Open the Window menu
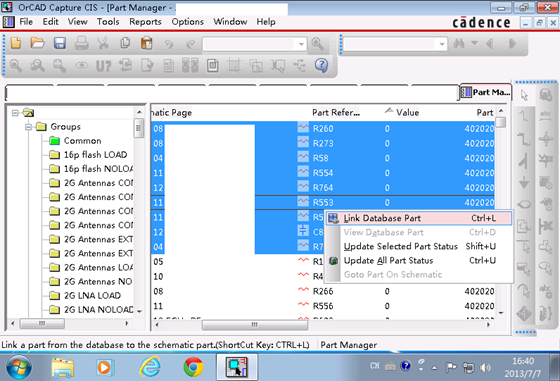This screenshot has height=381, width=560. (230, 22)
